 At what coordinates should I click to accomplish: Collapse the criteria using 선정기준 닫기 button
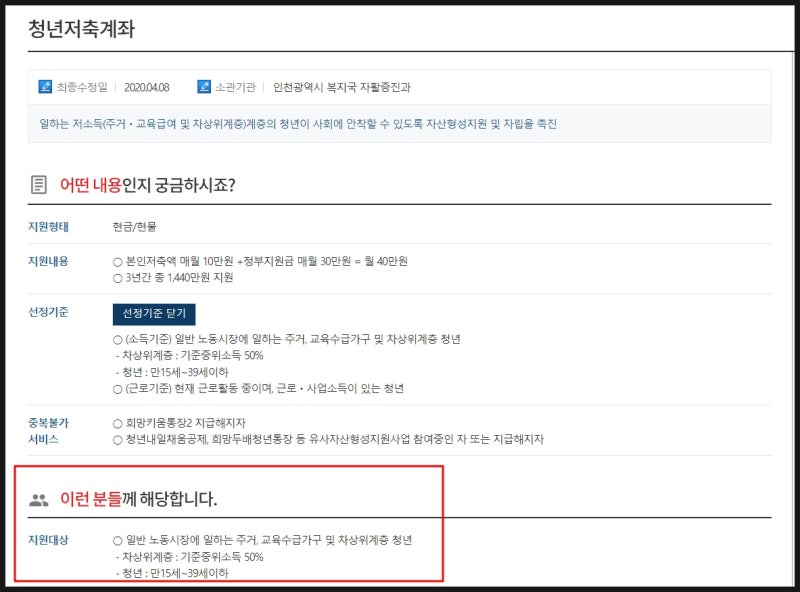click(155, 314)
